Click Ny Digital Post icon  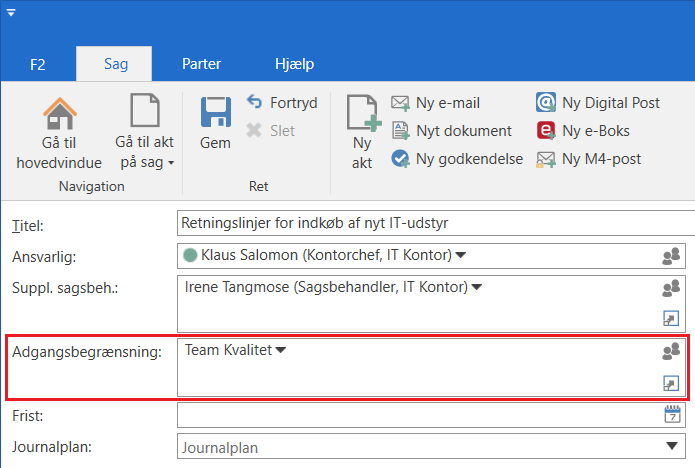coord(546,102)
